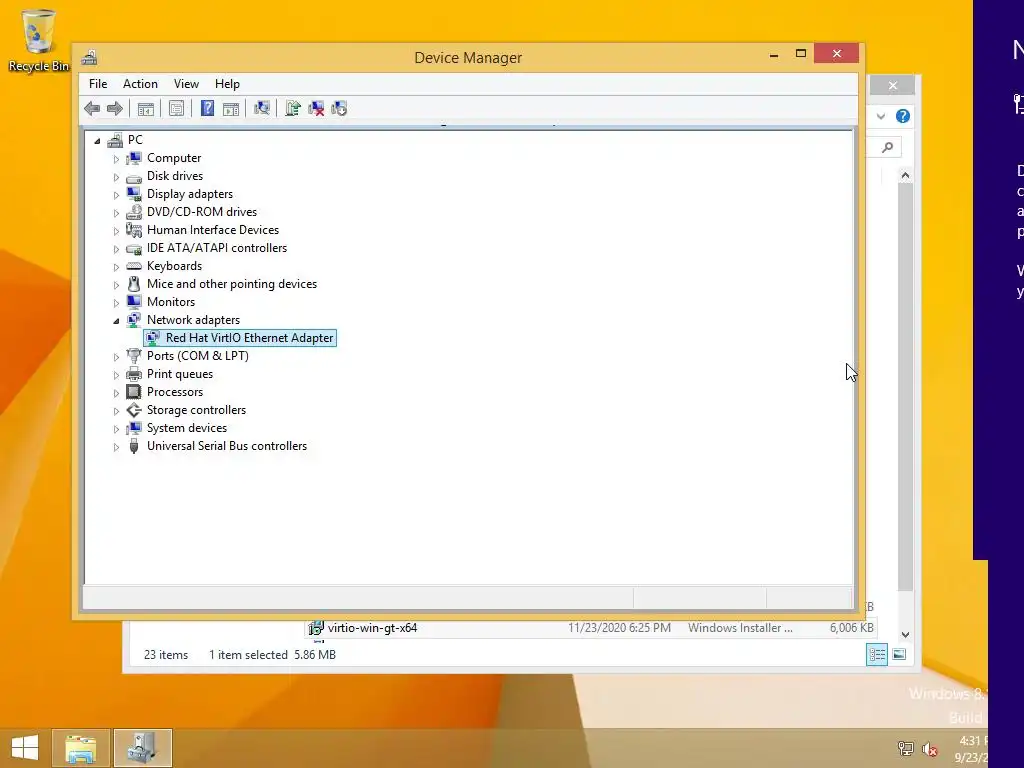Screen dimensions: 1024x768
Task: Select Red Hat VirtIO Ethernet Adapter
Action: [249, 338]
